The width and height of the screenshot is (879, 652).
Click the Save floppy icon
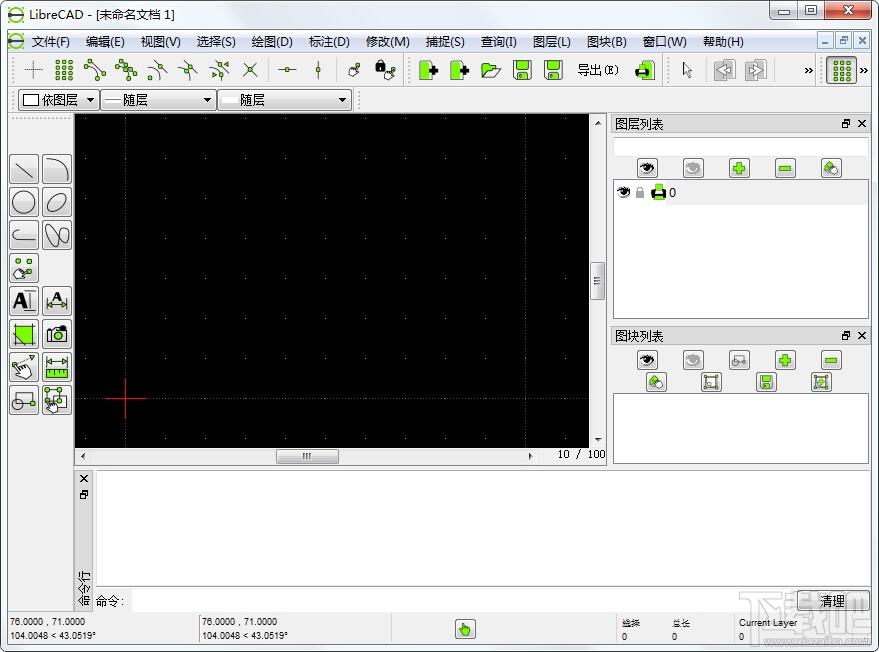pyautogui.click(x=522, y=70)
